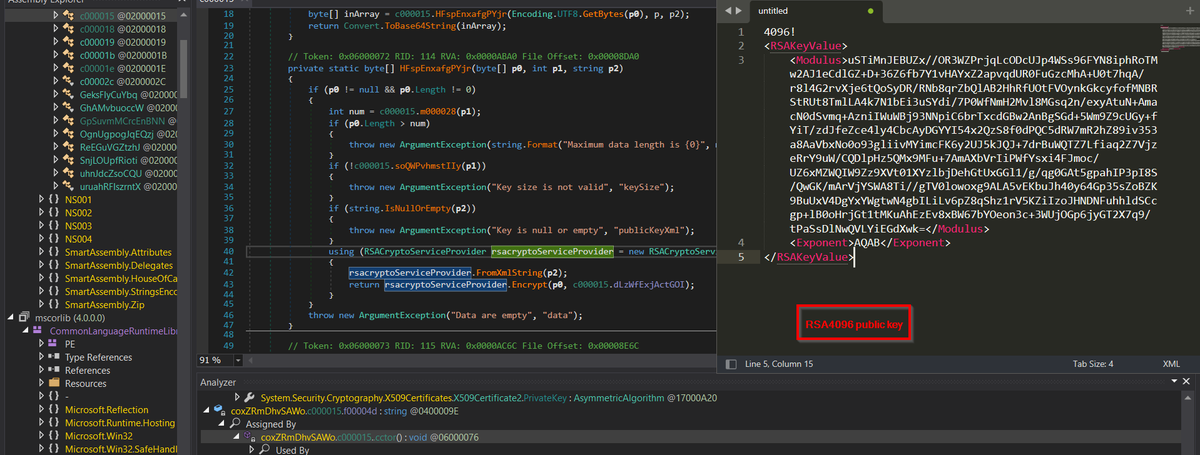Open the Tab Size: 4 menu
The height and width of the screenshot is (455, 1200).
1092,364
